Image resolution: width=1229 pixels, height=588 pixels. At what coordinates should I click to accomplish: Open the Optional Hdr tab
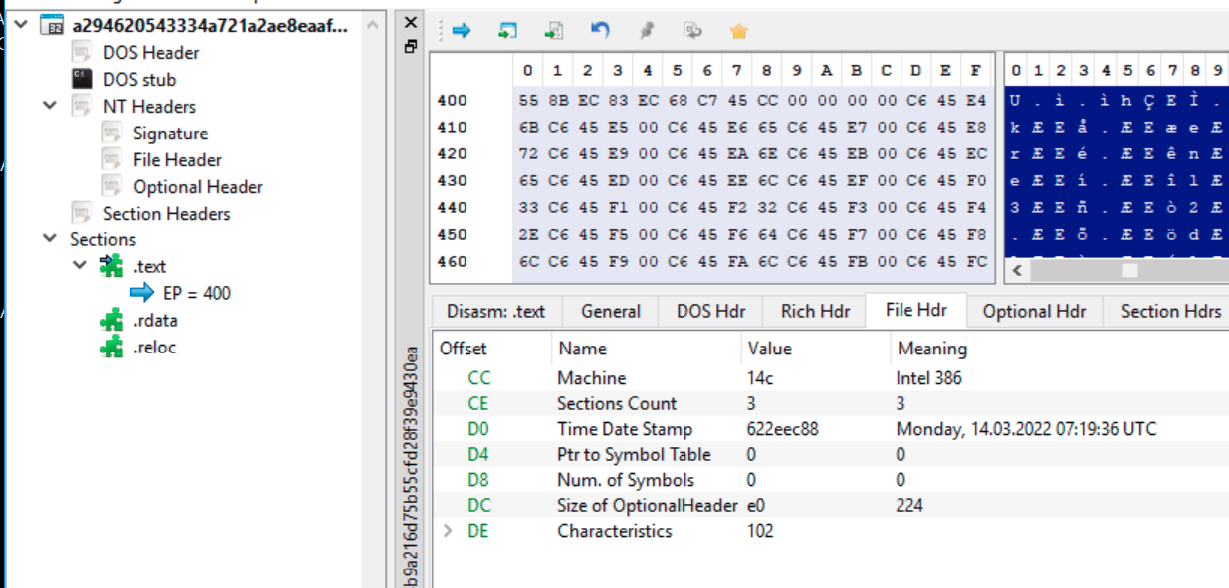[1033, 311]
